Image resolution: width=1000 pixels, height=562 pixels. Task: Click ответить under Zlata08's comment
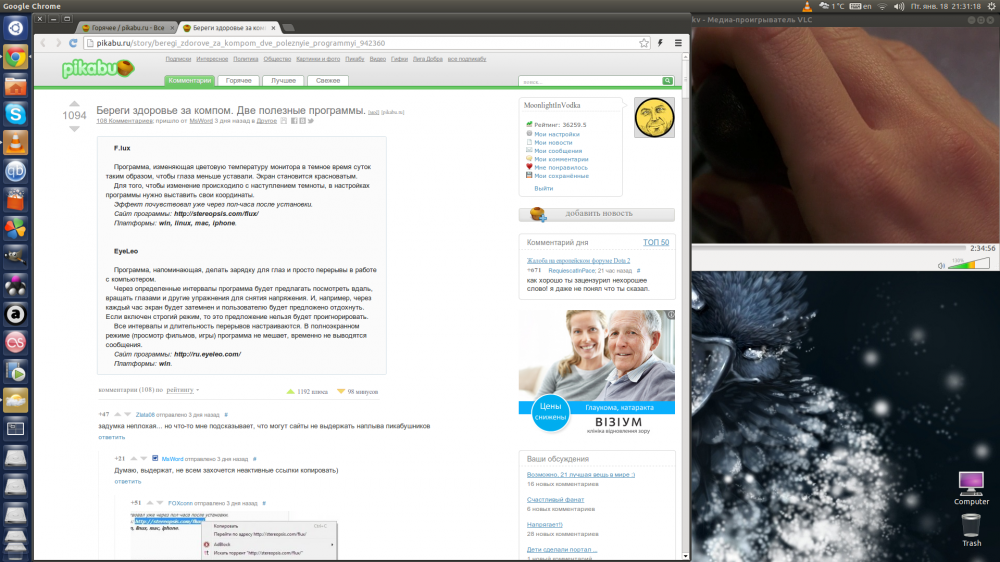112,437
